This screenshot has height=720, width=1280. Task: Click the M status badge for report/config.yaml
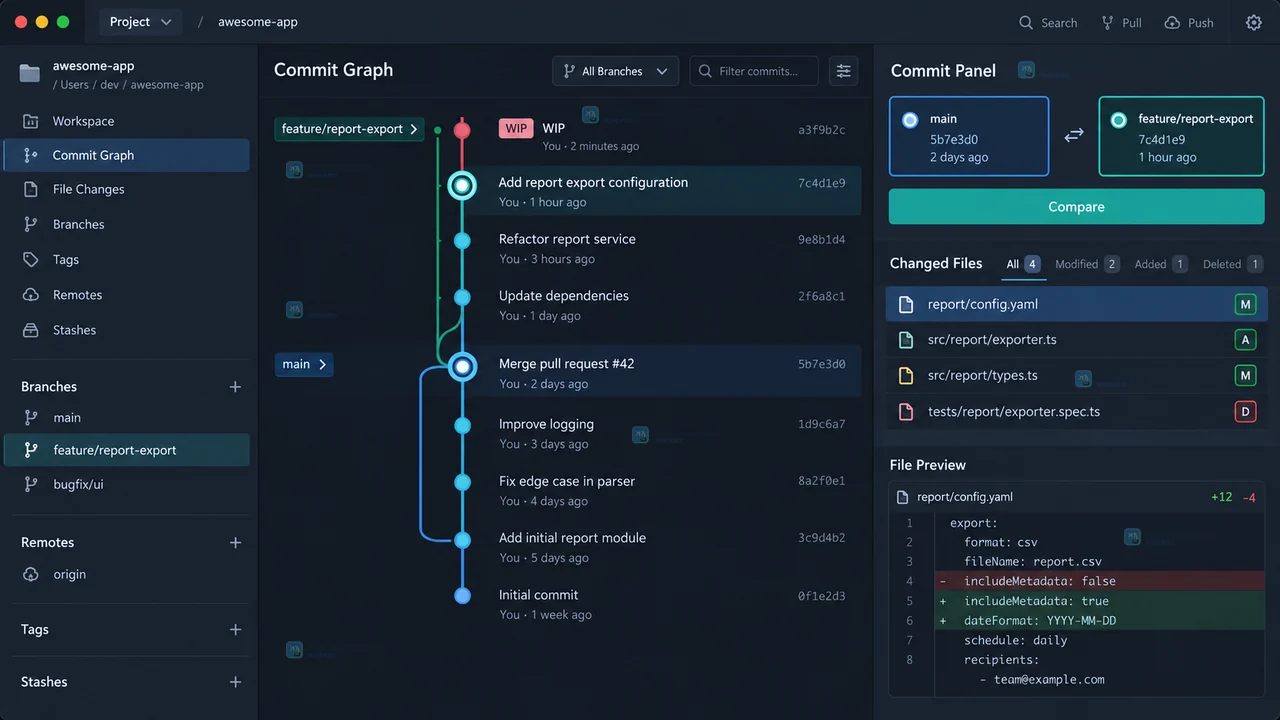(x=1245, y=304)
